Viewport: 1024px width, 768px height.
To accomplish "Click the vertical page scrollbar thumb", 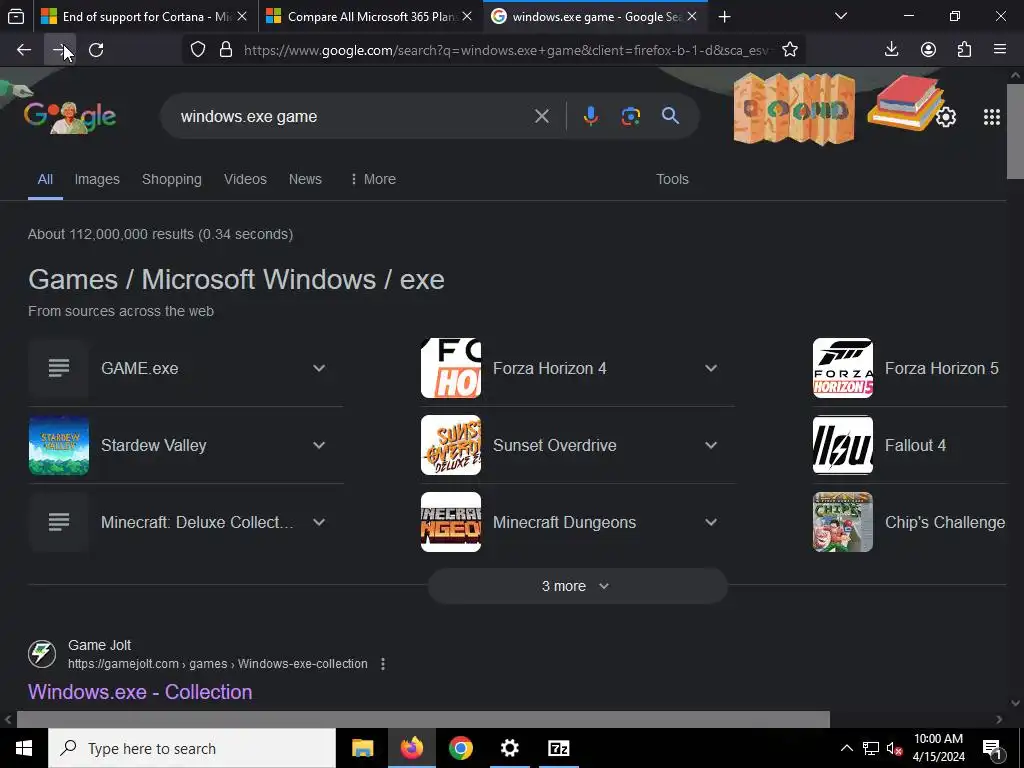I will tap(1015, 131).
